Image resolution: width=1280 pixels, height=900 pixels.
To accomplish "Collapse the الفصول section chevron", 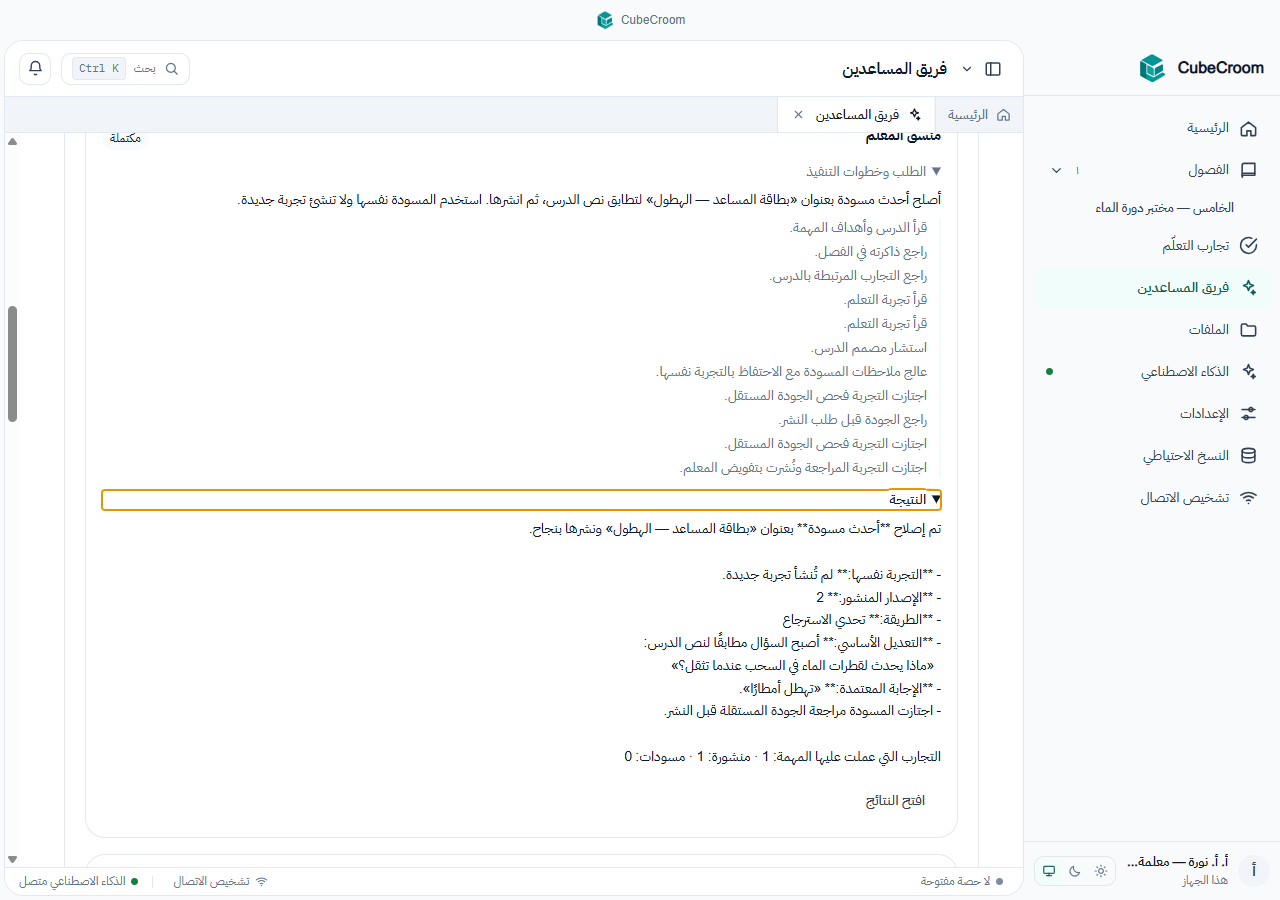I will (1057, 170).
